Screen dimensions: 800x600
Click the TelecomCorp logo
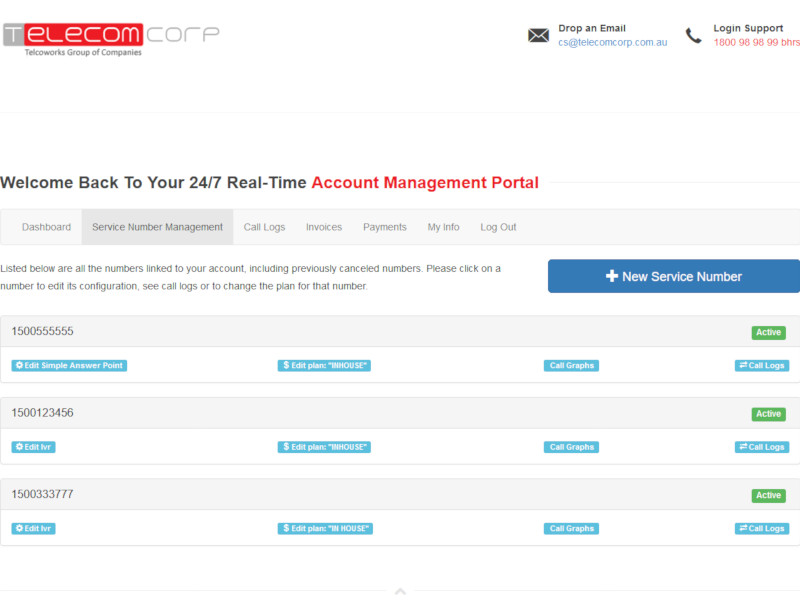point(110,39)
